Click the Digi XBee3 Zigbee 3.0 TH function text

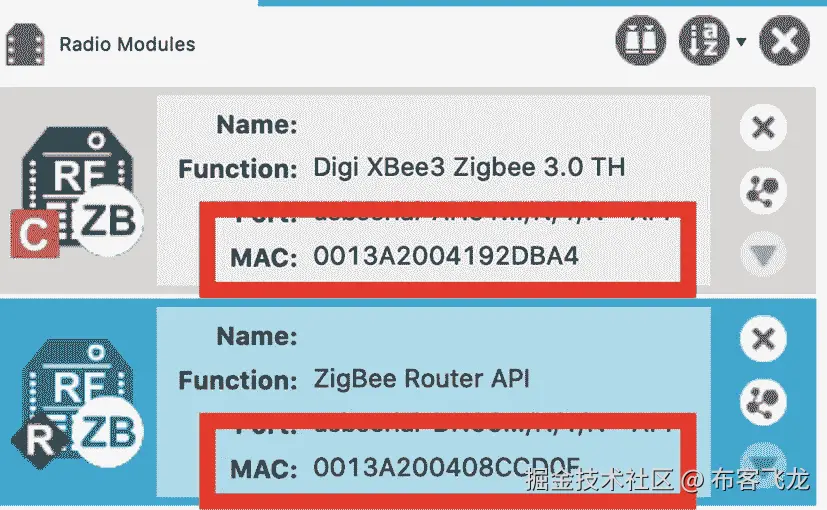pyautogui.click(x=469, y=168)
